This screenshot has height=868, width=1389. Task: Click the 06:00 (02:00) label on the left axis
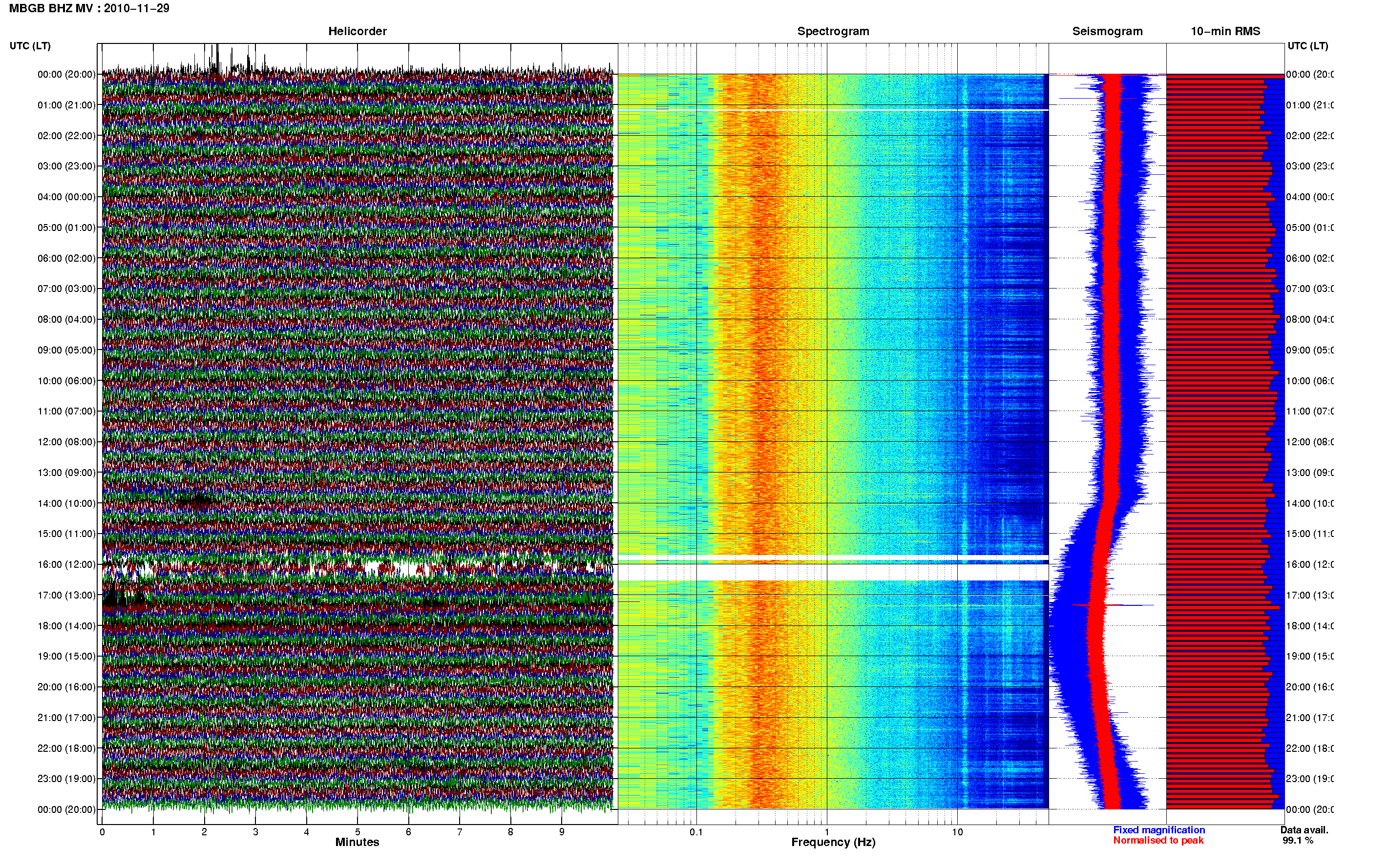tap(66, 258)
